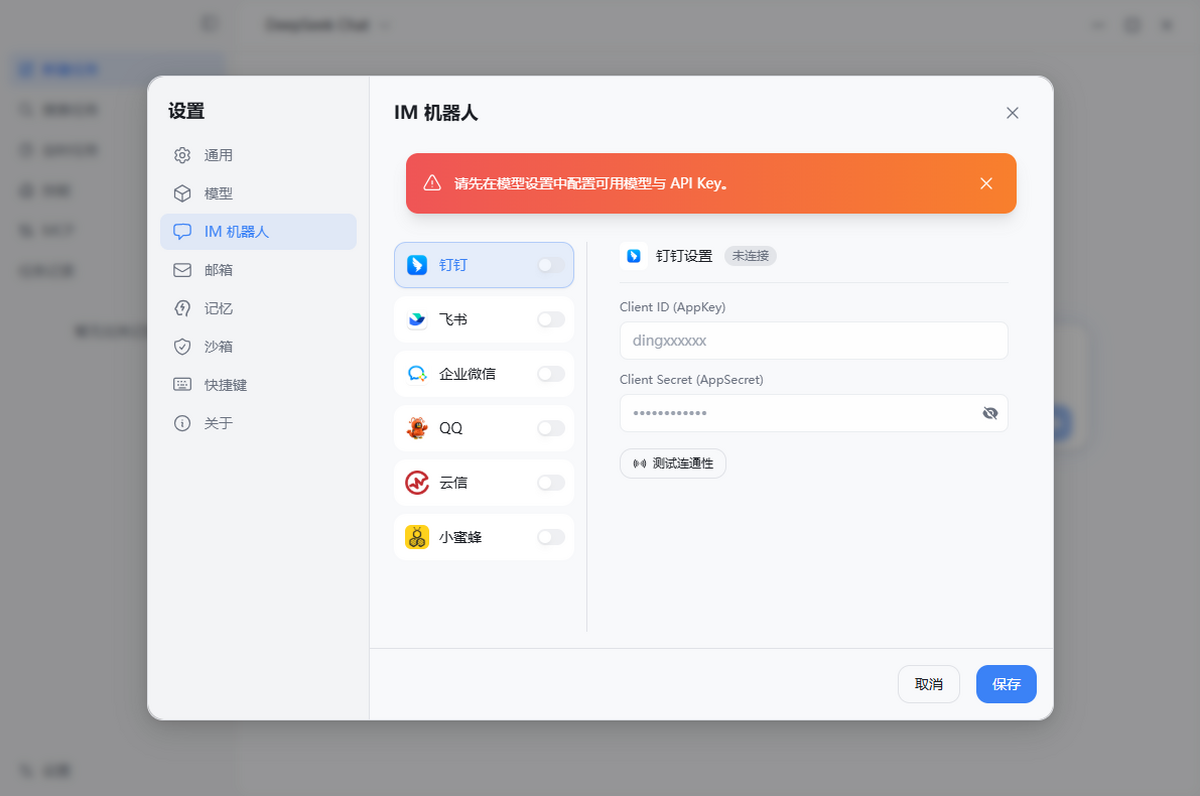1200x796 pixels.
Task: Select the Yunxin (云信) red icon
Action: pyautogui.click(x=417, y=483)
